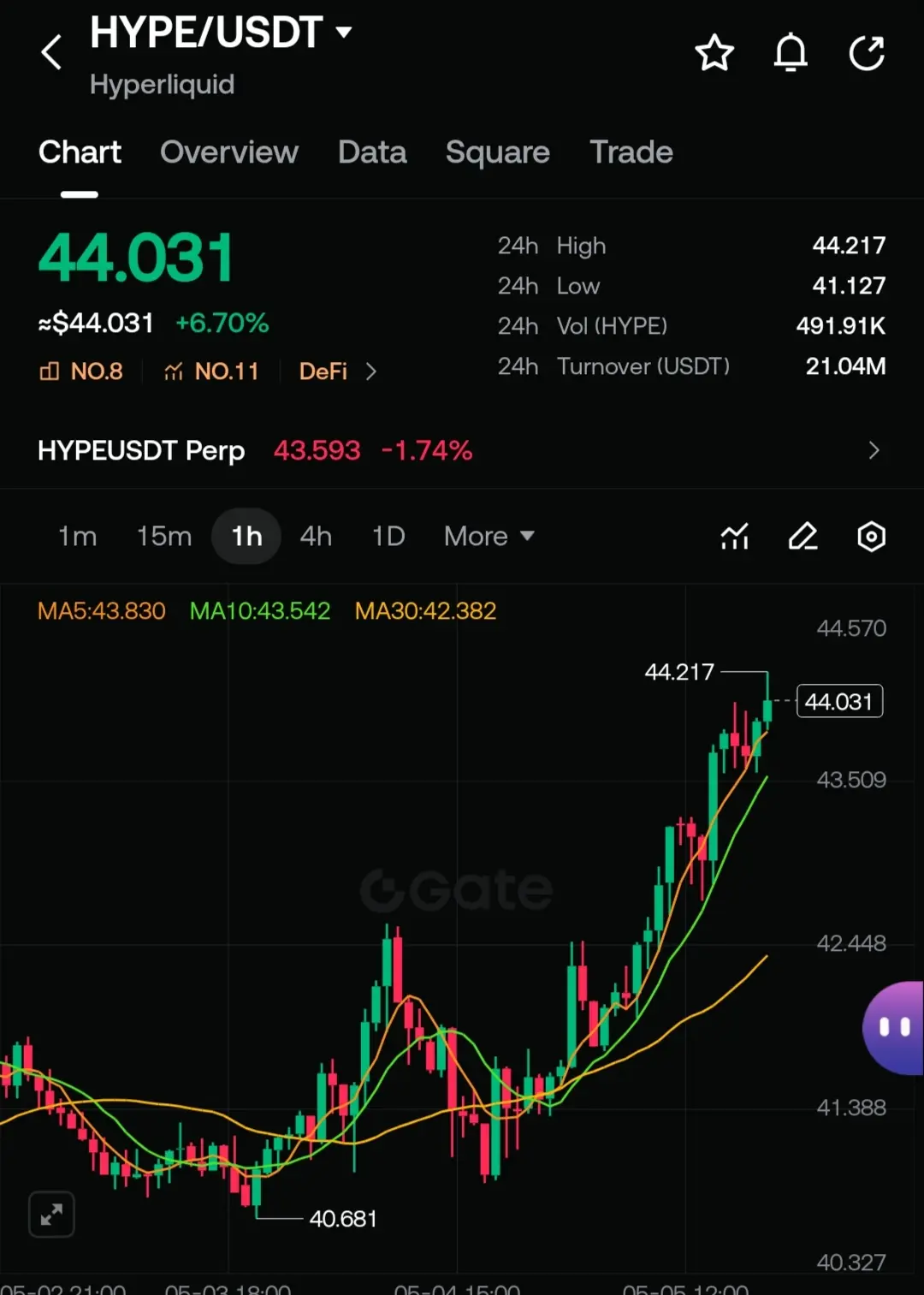This screenshot has width=924, height=1295.
Task: Select 1m timeframe
Action: [x=77, y=537]
